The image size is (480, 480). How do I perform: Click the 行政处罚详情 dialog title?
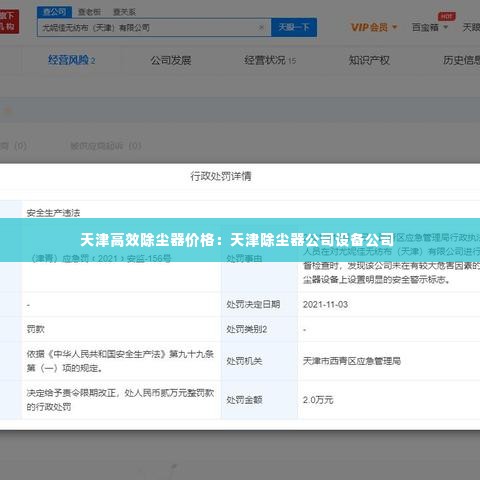[221, 176]
